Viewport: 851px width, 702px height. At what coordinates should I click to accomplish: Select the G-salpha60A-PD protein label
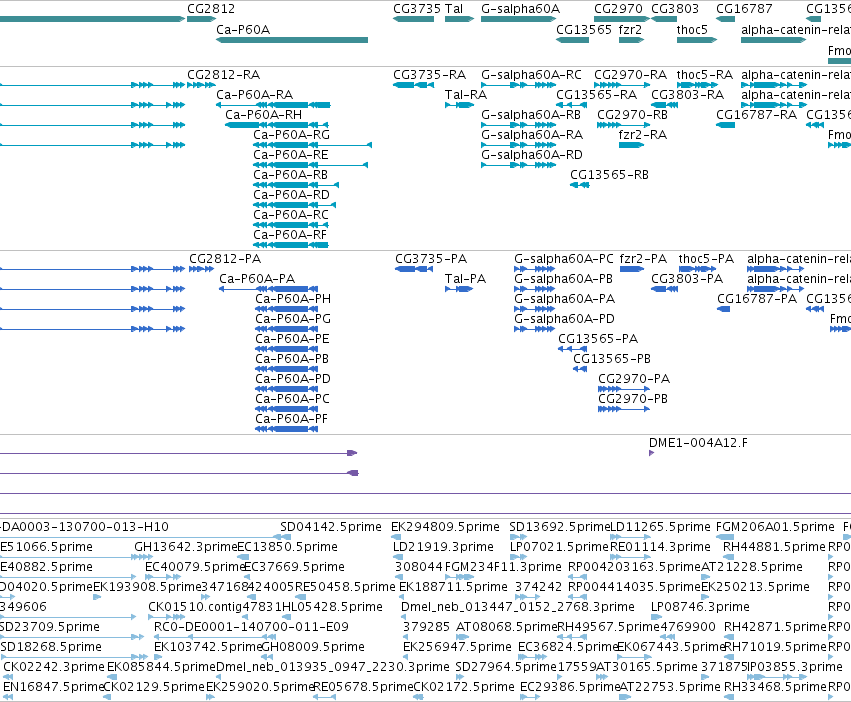(x=564, y=319)
